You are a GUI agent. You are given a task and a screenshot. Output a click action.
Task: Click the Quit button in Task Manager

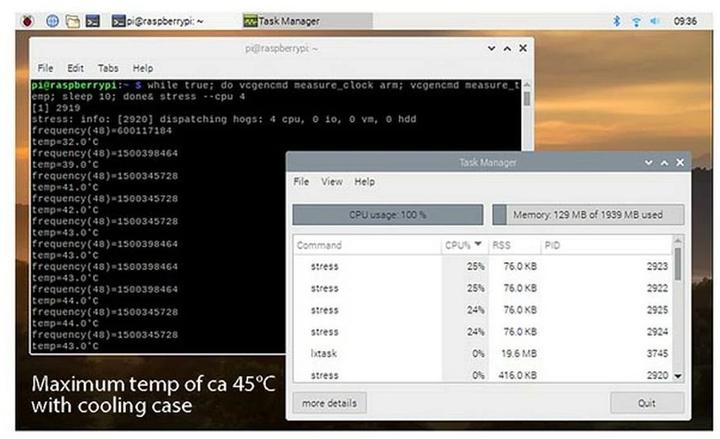click(x=647, y=403)
